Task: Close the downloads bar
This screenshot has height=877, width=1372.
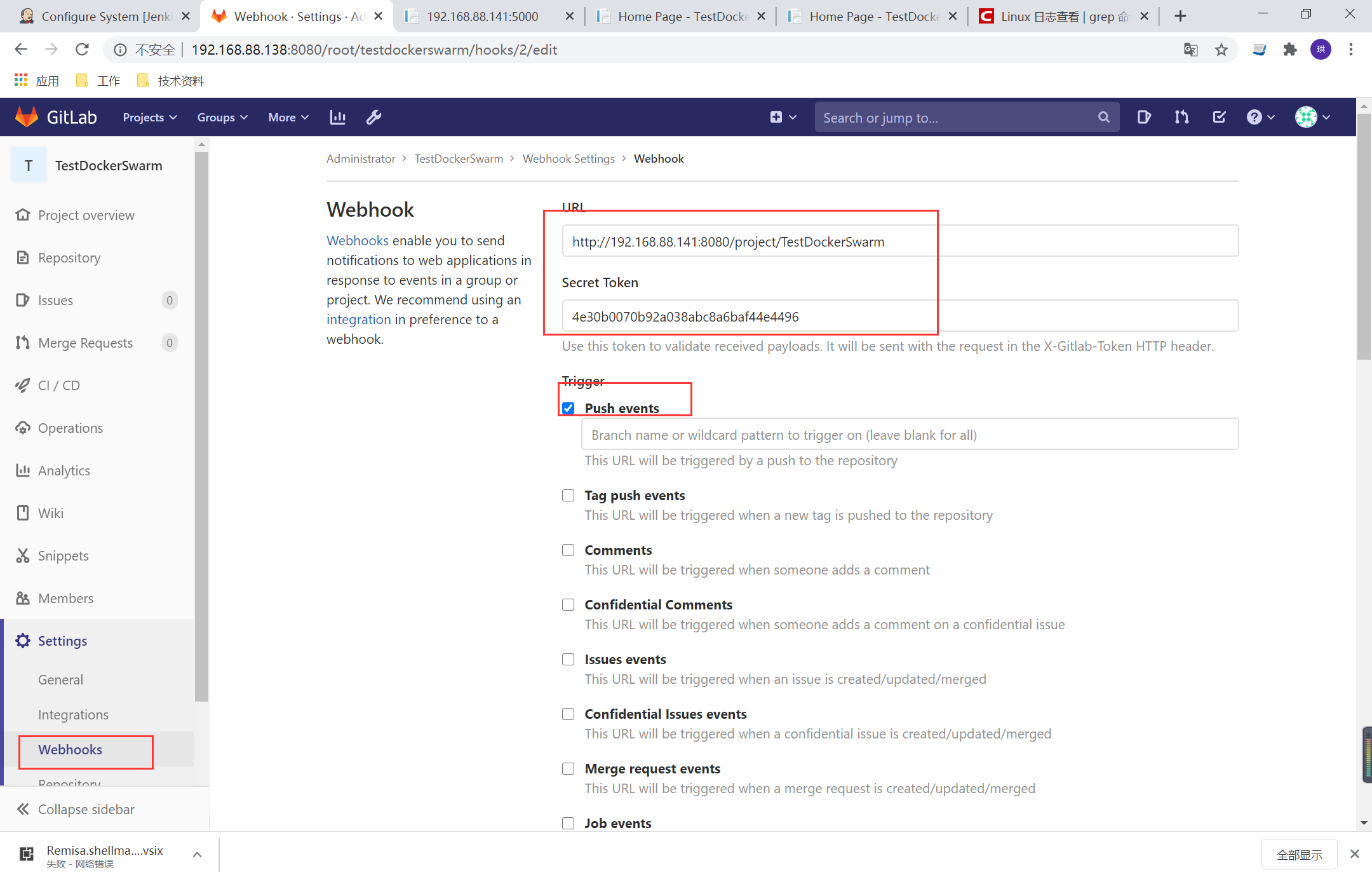Action: [x=1355, y=854]
